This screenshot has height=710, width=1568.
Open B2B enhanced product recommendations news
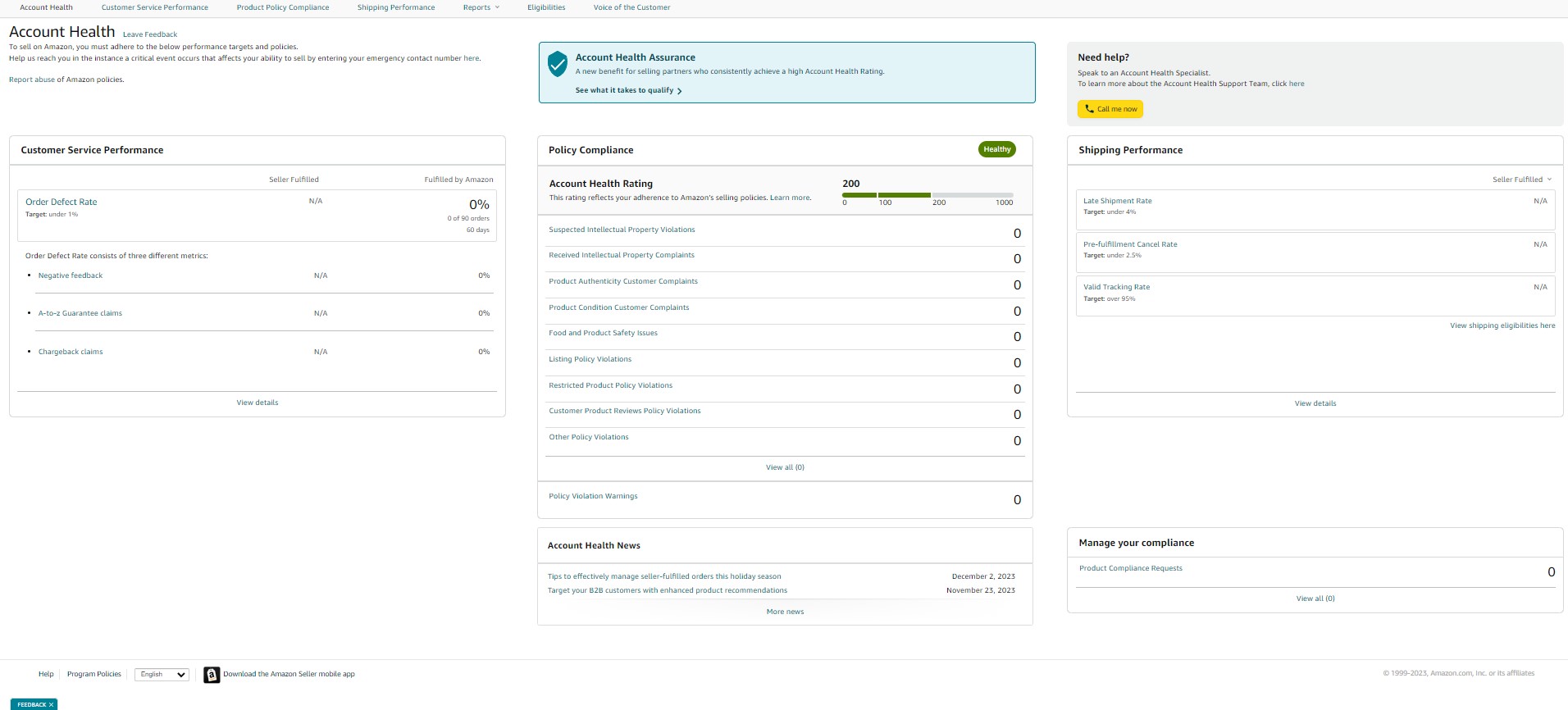pyautogui.click(x=668, y=590)
